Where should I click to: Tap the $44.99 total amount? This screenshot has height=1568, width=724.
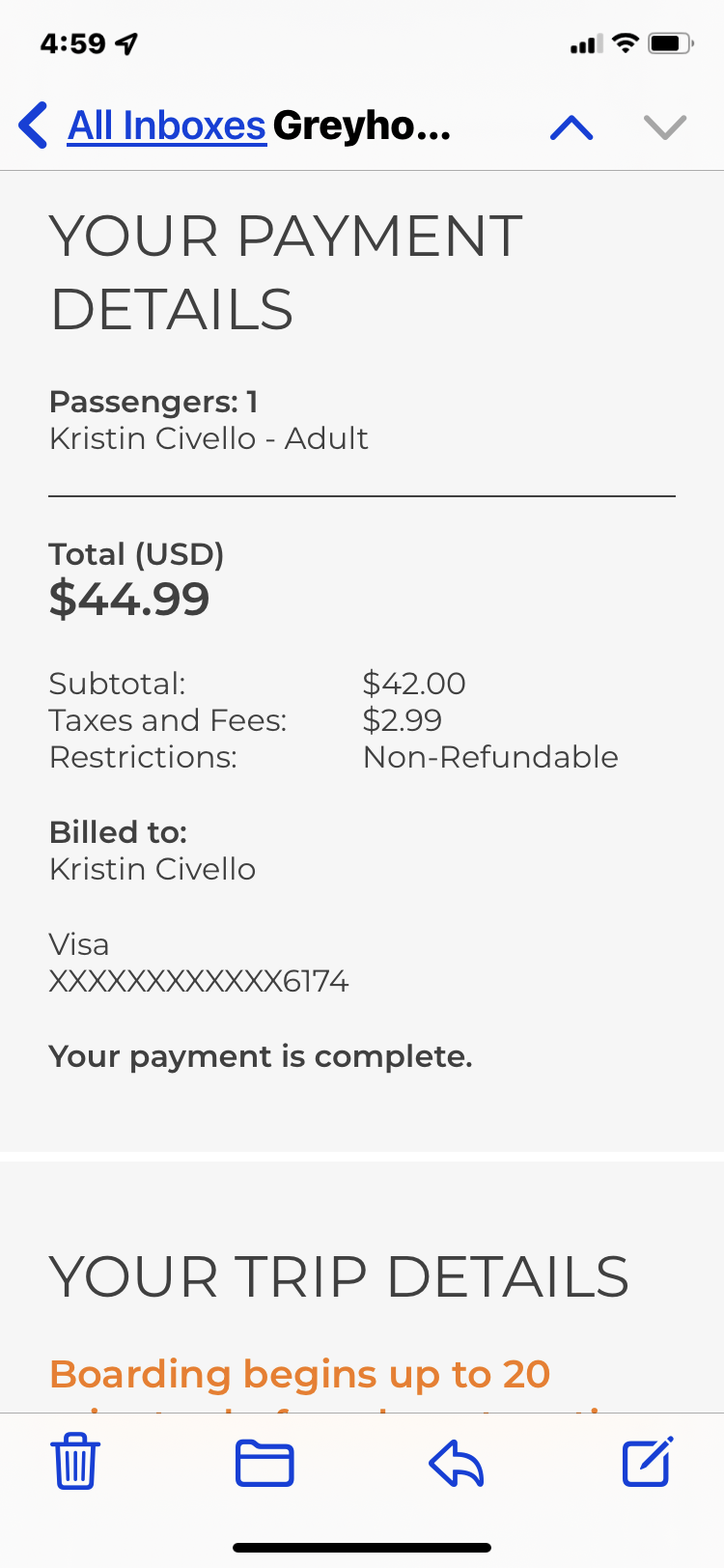tap(129, 599)
